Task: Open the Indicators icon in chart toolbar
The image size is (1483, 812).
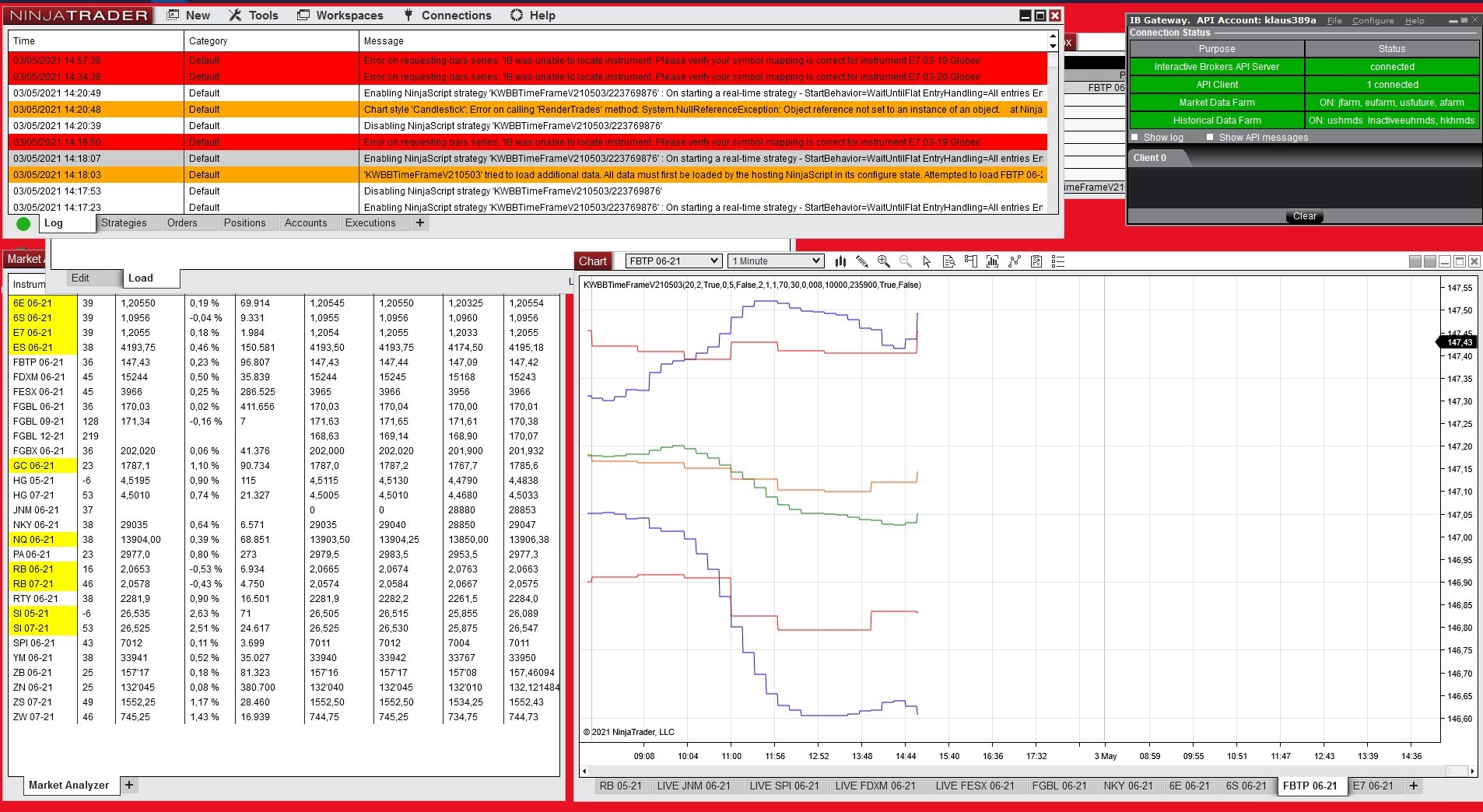Action: click(1015, 261)
